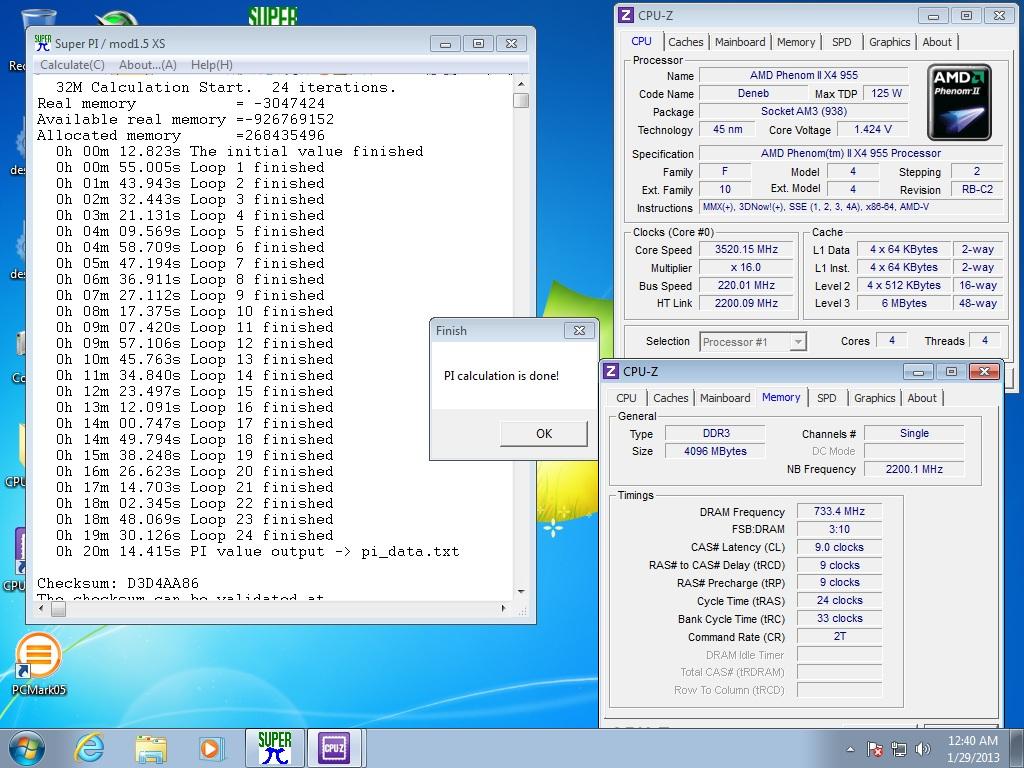Click scroll-down arrow in Super PI output

pos(520,592)
